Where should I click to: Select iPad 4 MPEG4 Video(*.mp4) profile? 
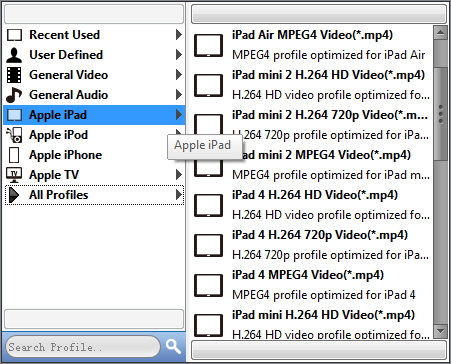point(312,285)
